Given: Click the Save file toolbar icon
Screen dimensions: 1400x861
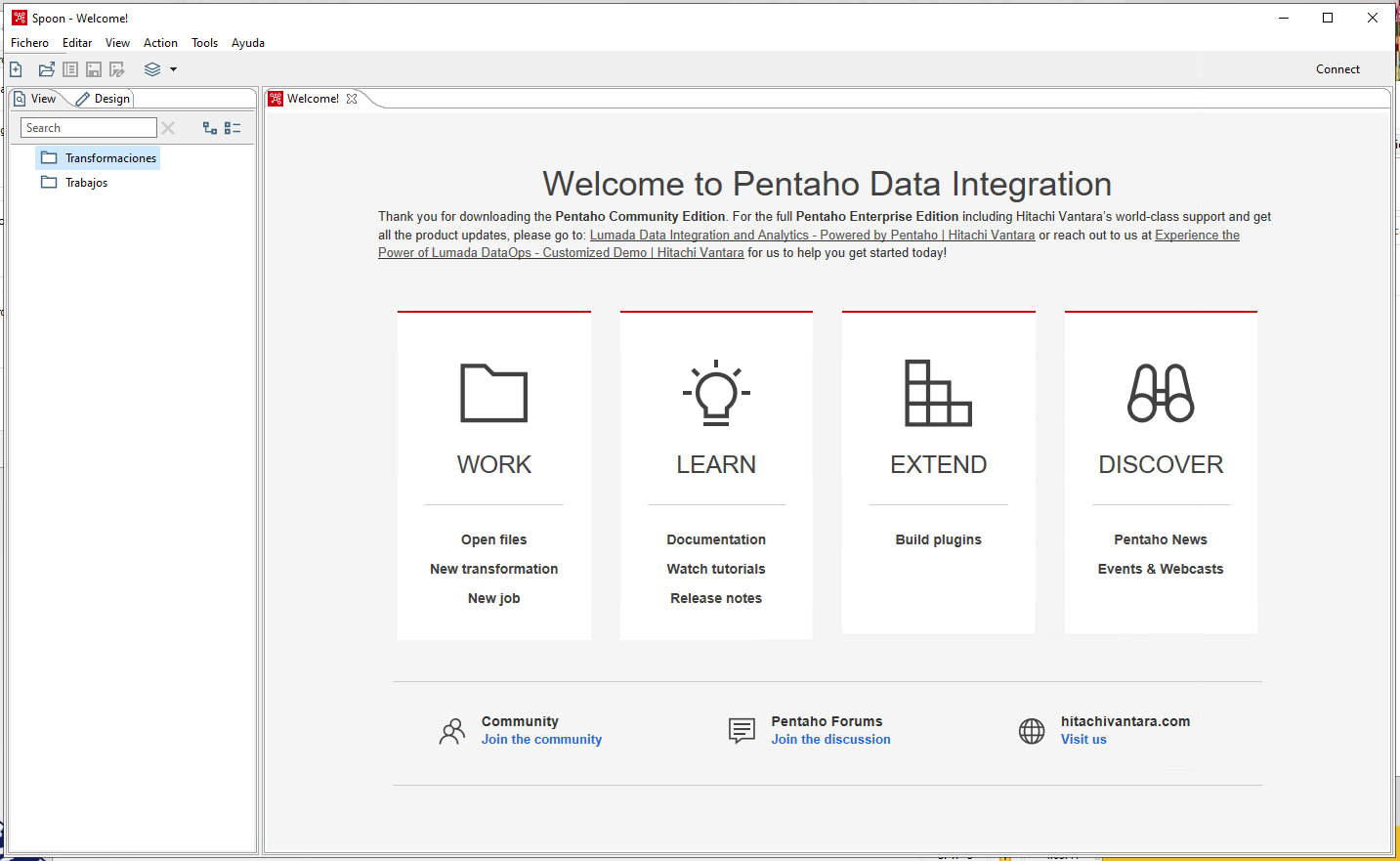Looking at the screenshot, I should pyautogui.click(x=93, y=68).
